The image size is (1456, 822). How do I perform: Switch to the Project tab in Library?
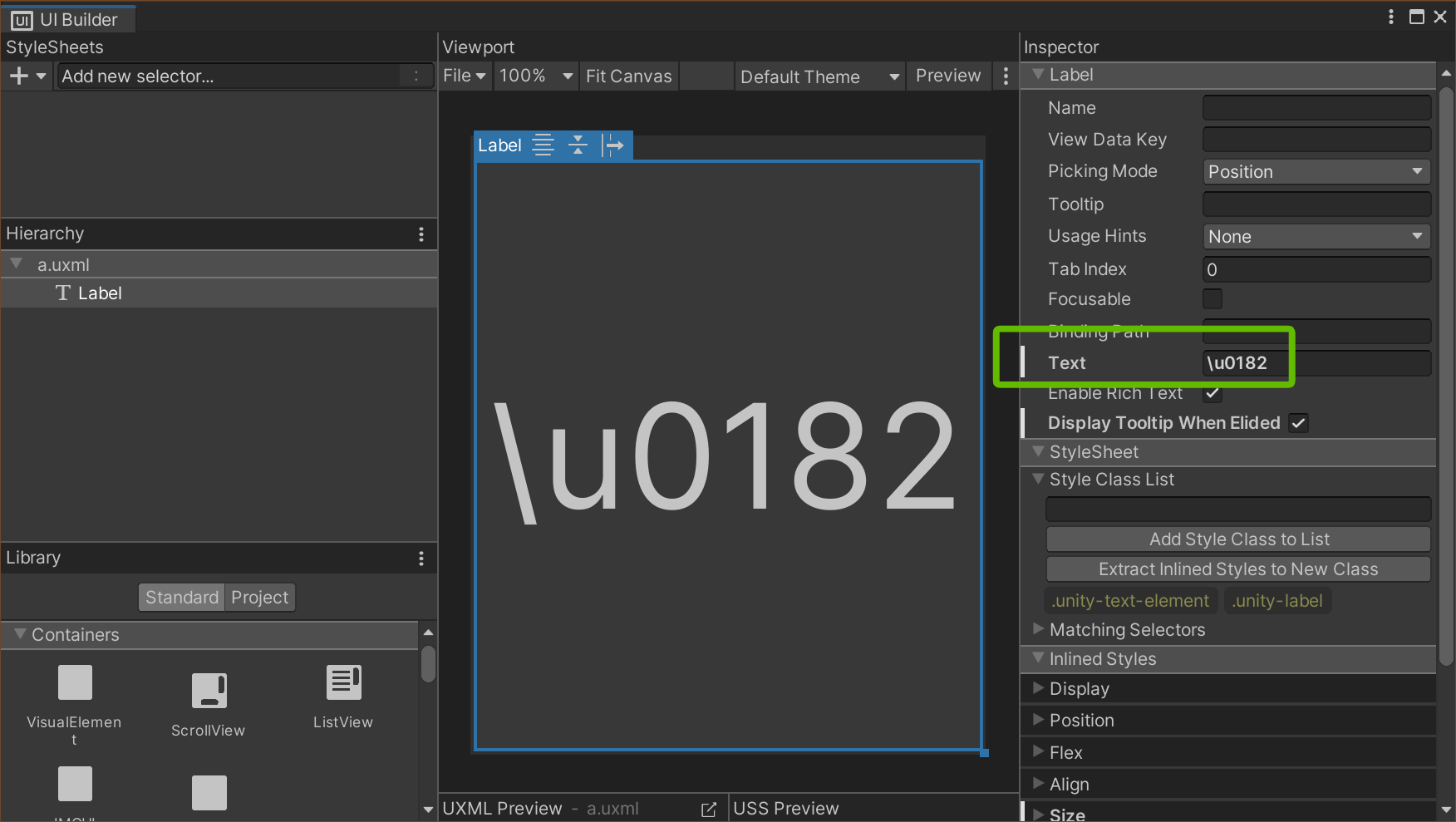tap(259, 597)
